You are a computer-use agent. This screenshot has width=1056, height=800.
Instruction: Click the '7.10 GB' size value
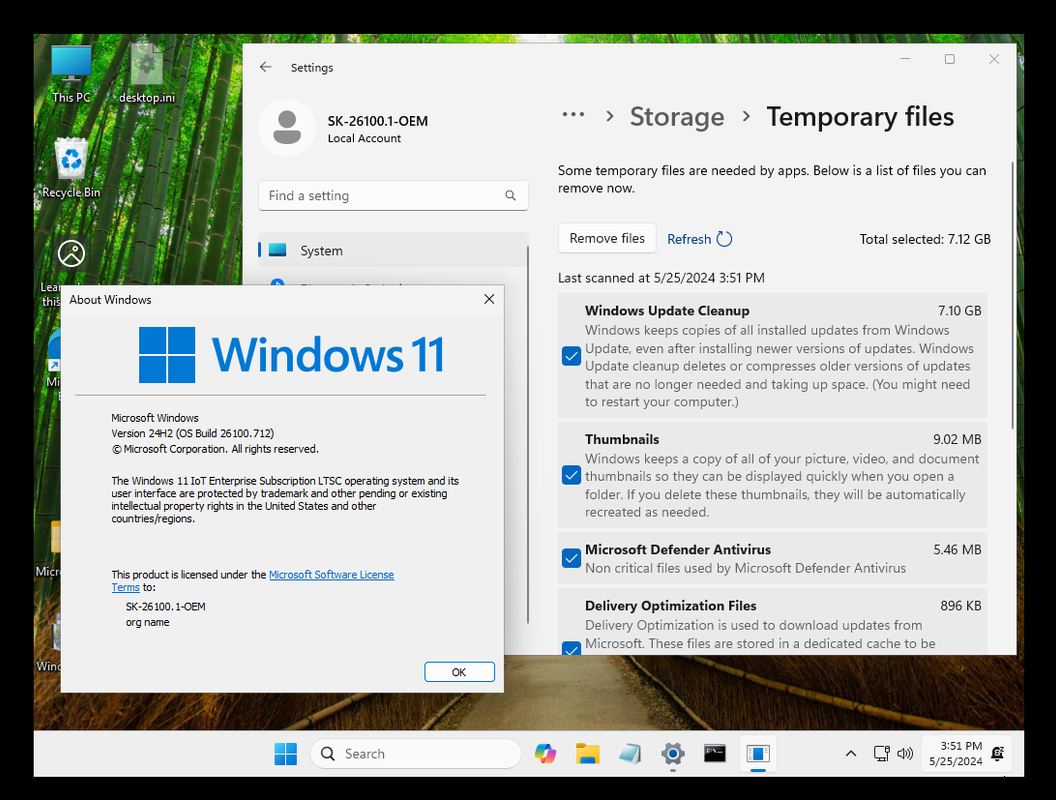[x=959, y=310]
